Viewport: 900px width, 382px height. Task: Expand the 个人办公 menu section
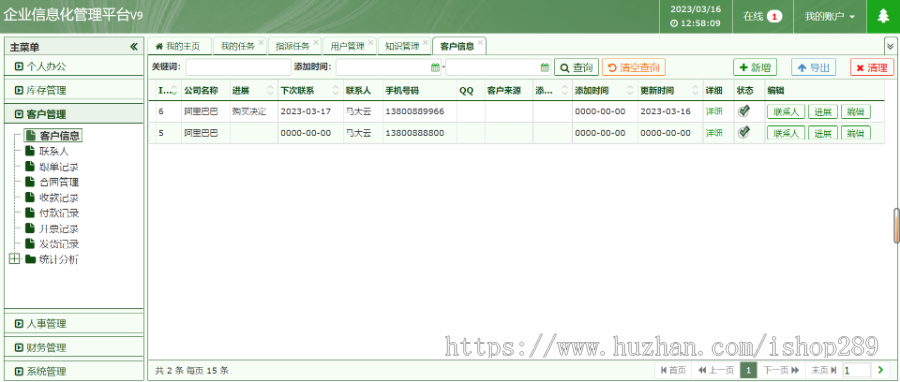click(x=74, y=67)
